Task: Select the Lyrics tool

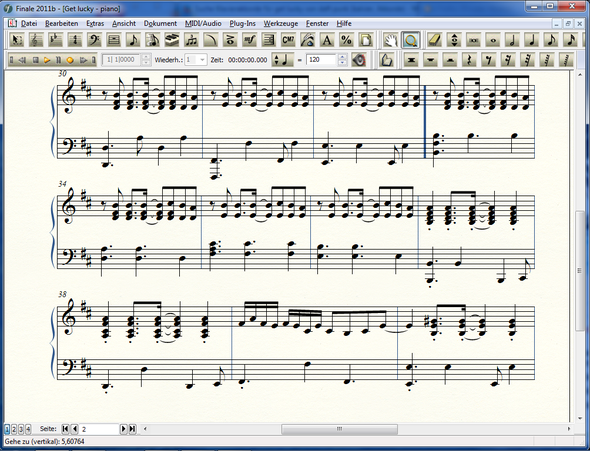Action: [307, 39]
